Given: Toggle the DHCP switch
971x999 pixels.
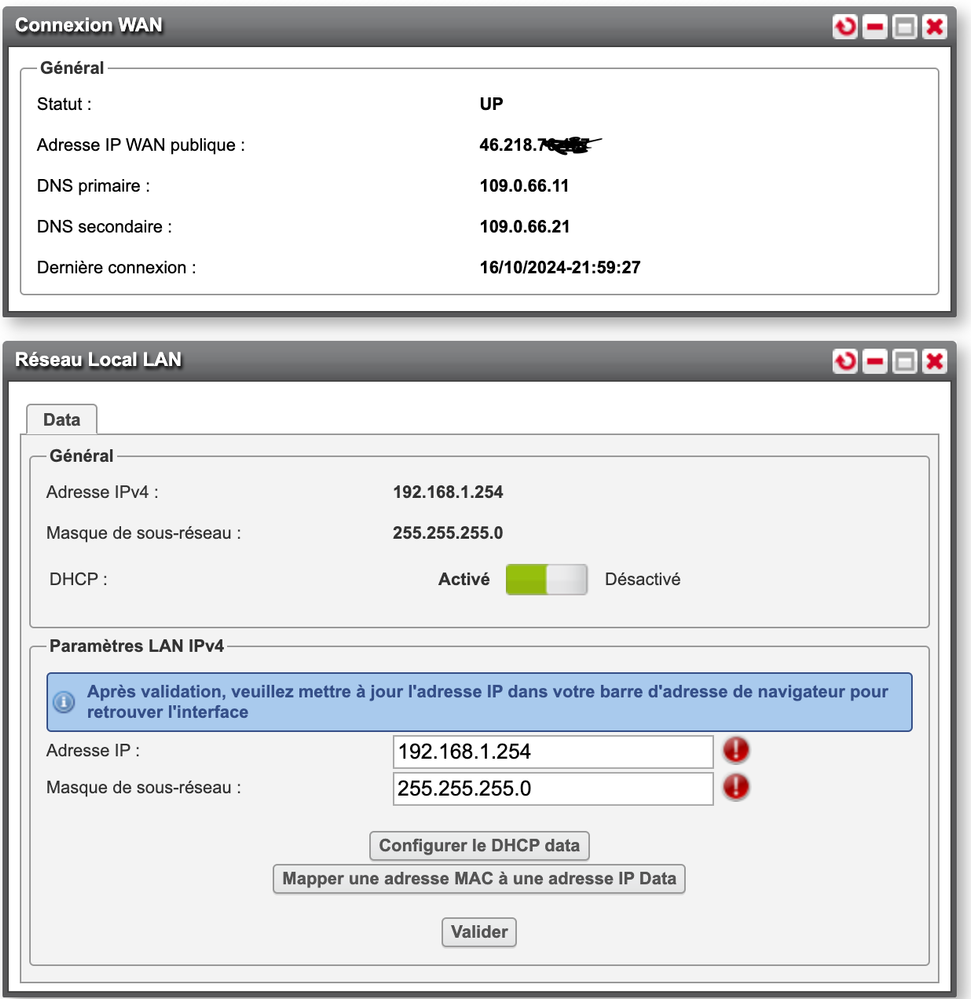Looking at the screenshot, I should pyautogui.click(x=546, y=579).
